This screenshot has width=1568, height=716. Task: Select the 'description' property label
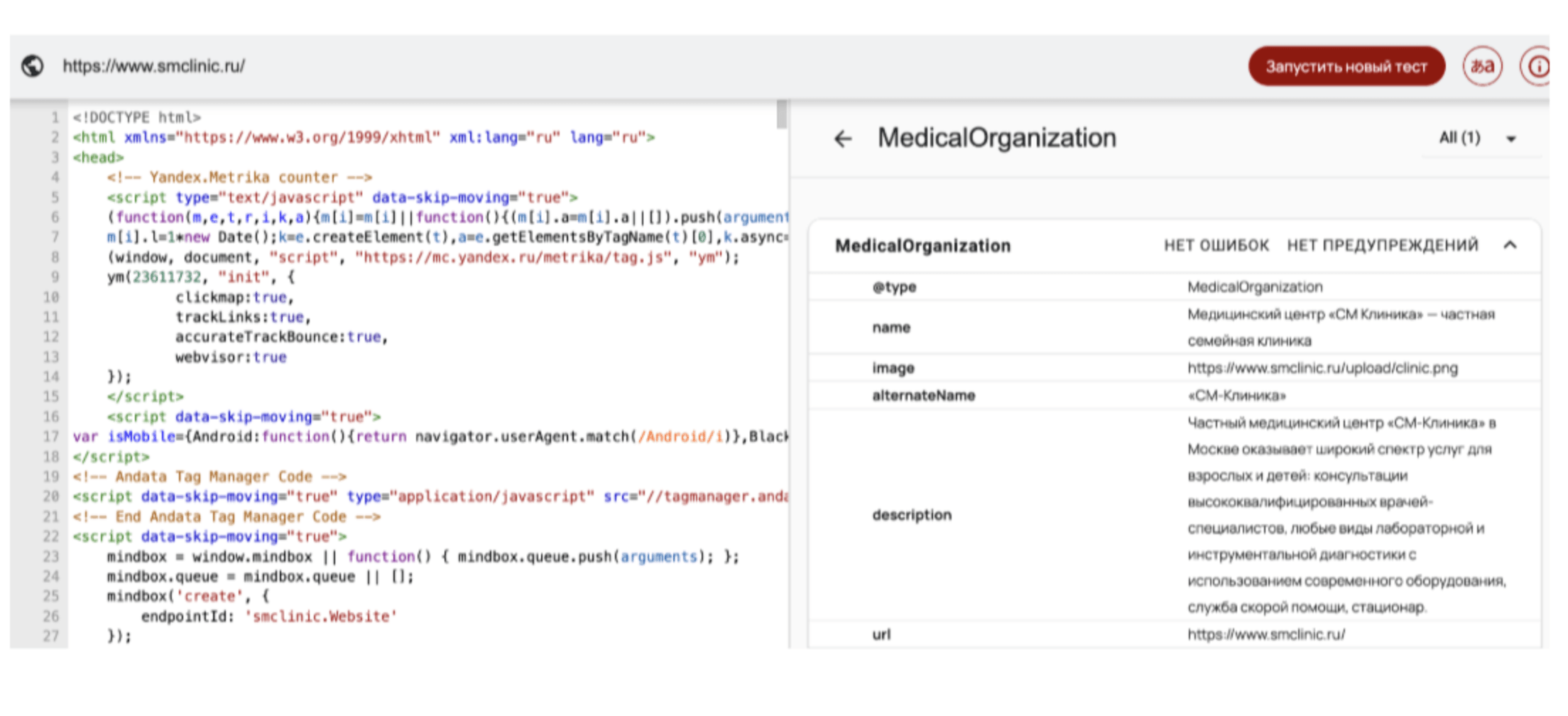click(912, 515)
